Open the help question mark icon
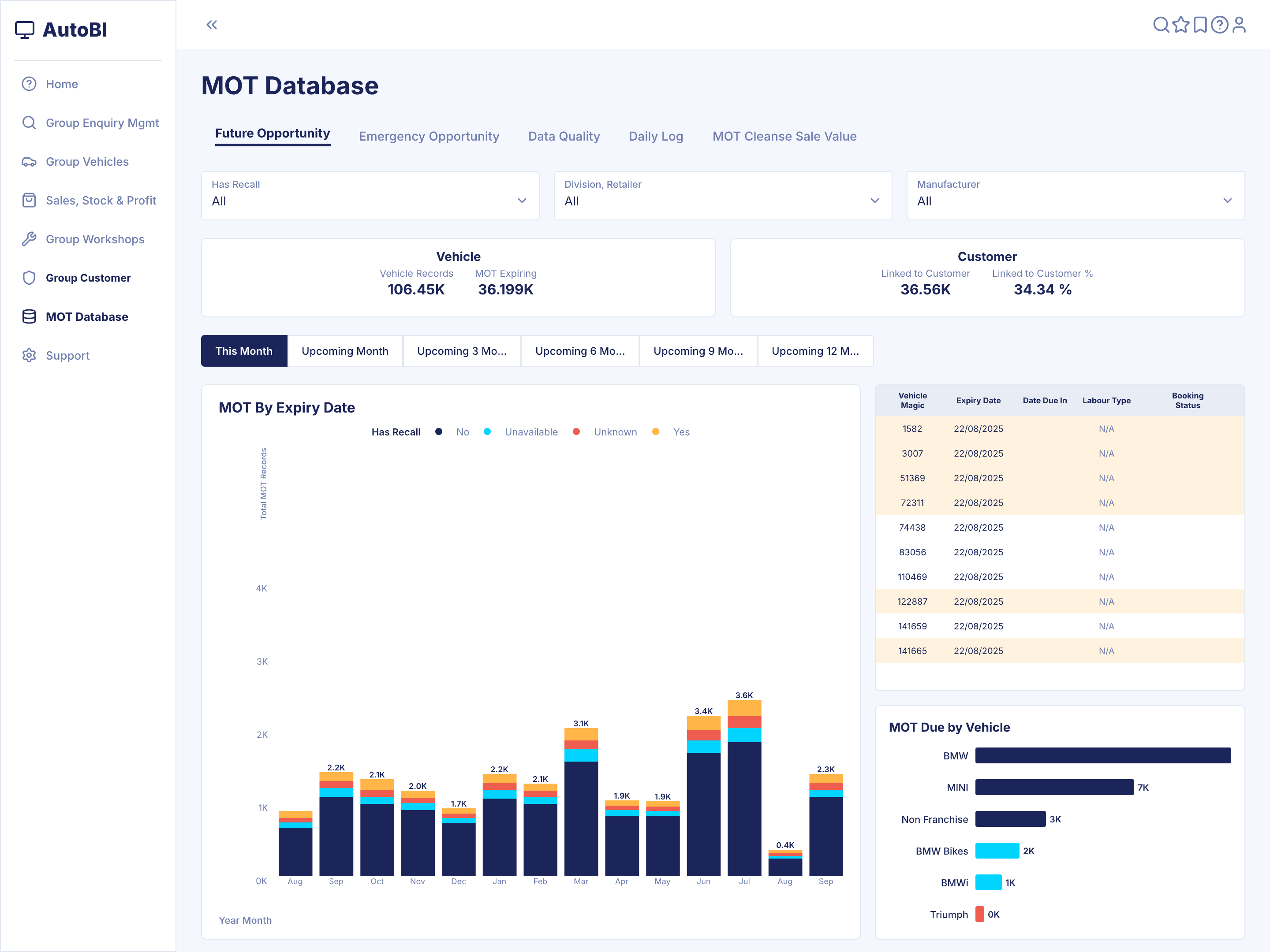Viewport: 1270px width, 952px height. point(1219,25)
